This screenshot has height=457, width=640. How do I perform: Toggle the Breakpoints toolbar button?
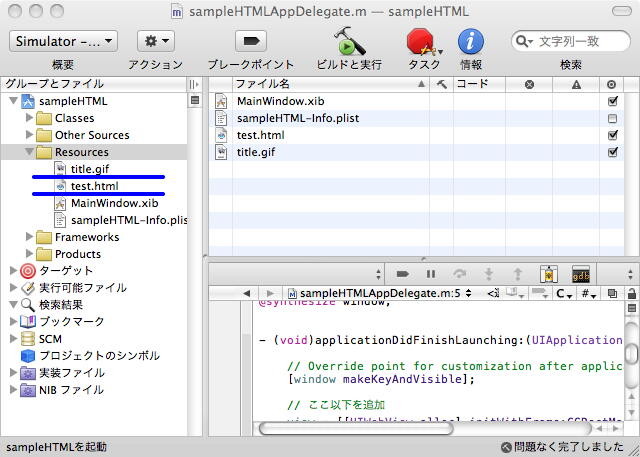(x=251, y=41)
